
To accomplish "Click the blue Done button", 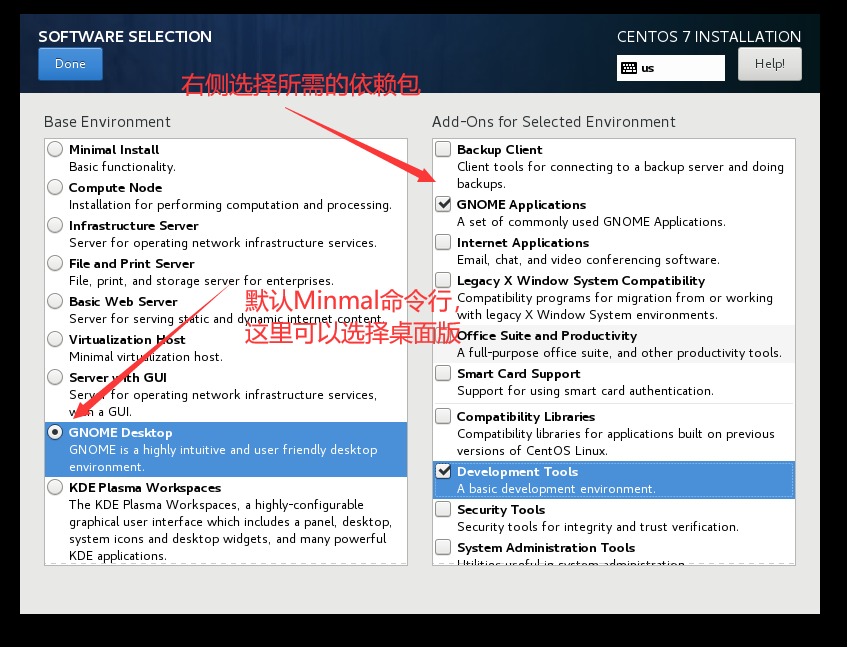I will pyautogui.click(x=70, y=64).
